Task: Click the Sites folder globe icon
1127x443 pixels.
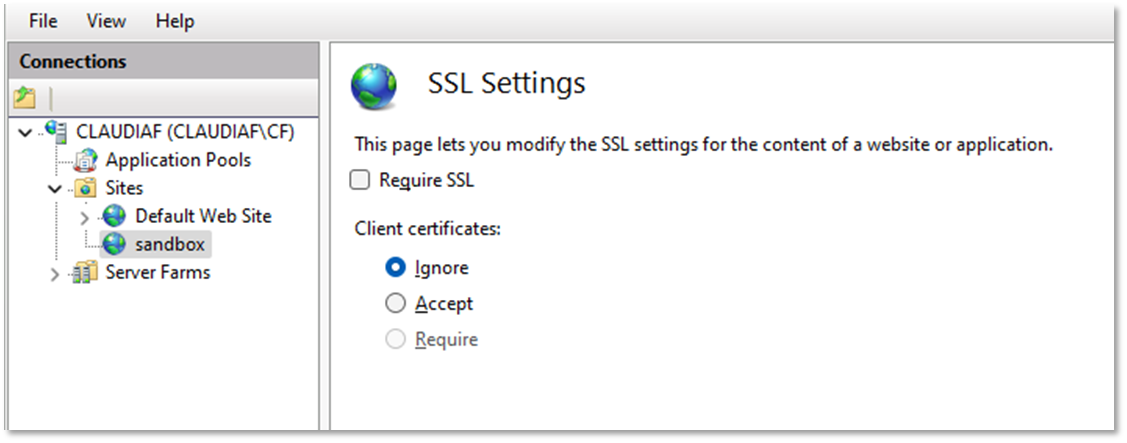Action: 86,188
